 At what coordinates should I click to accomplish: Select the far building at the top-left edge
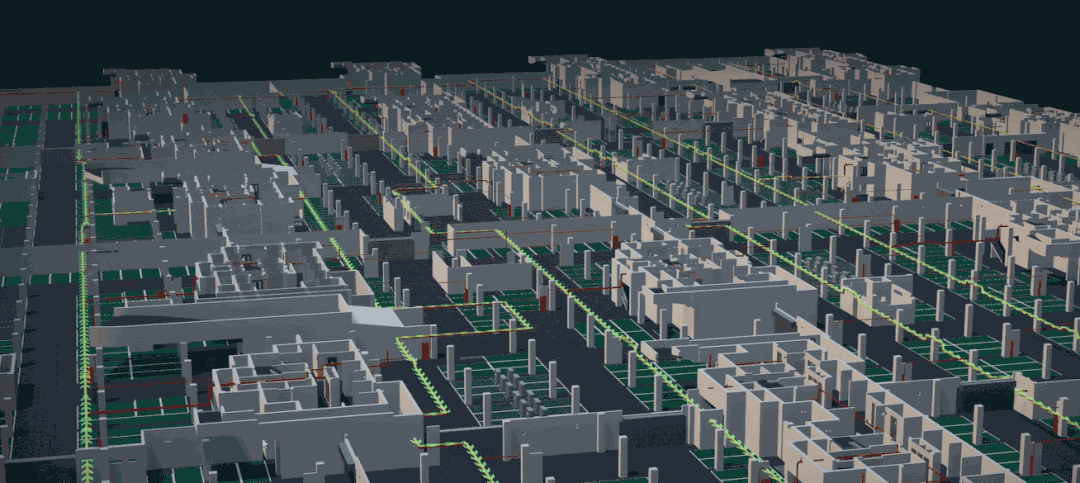click(150, 80)
